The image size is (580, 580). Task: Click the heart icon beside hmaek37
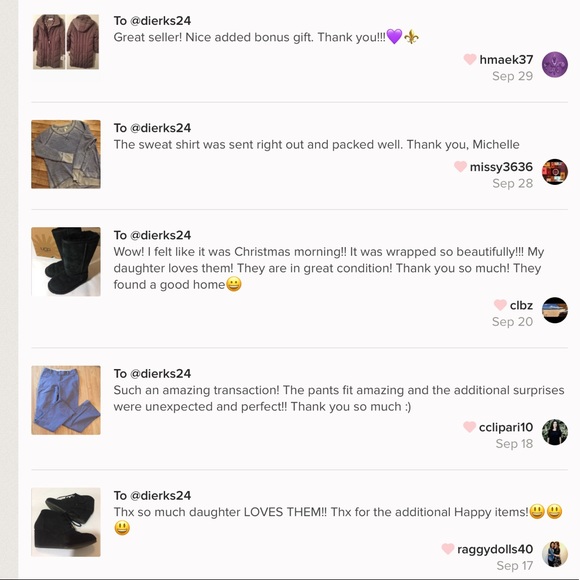click(x=470, y=59)
